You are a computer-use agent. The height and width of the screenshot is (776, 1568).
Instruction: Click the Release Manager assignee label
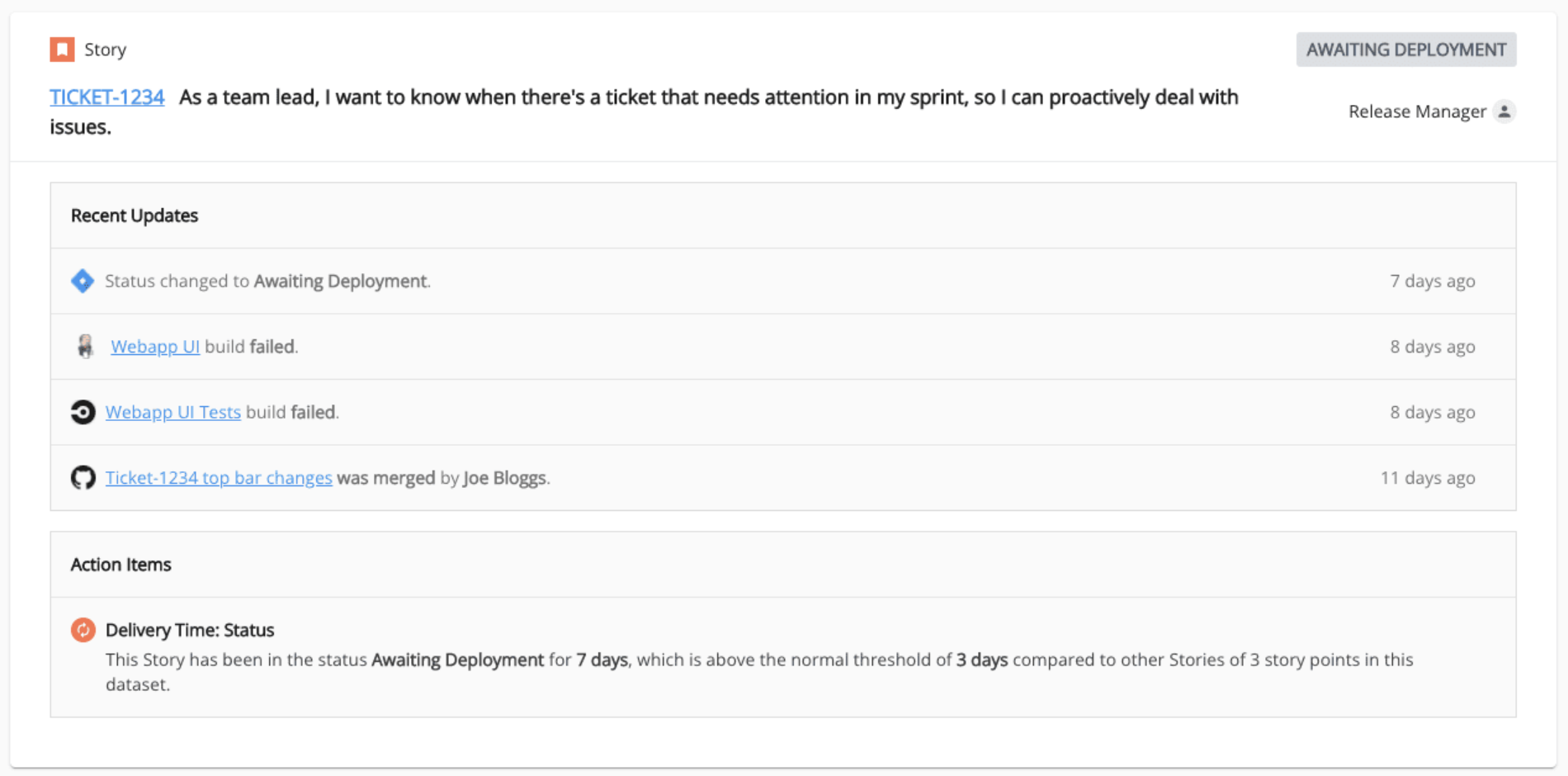point(1417,111)
